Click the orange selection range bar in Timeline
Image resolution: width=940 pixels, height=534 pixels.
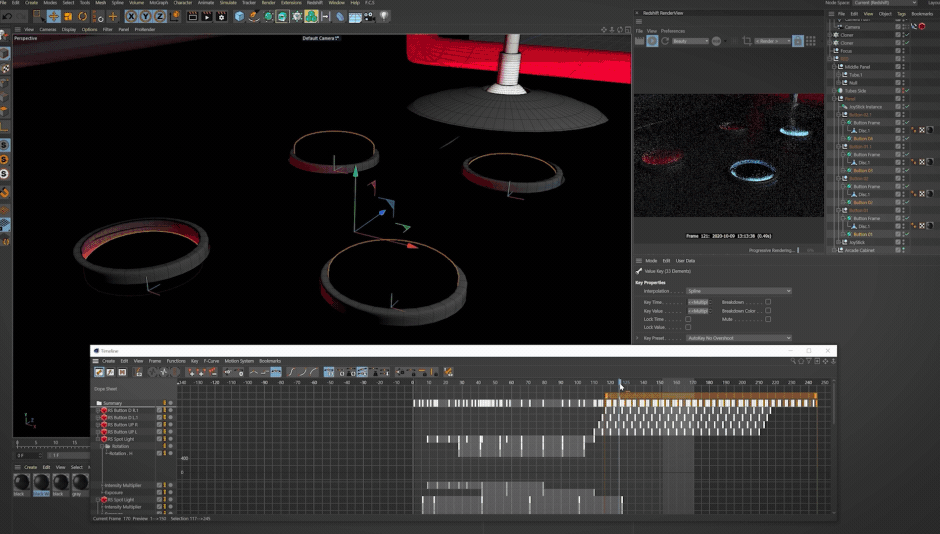tap(711, 396)
